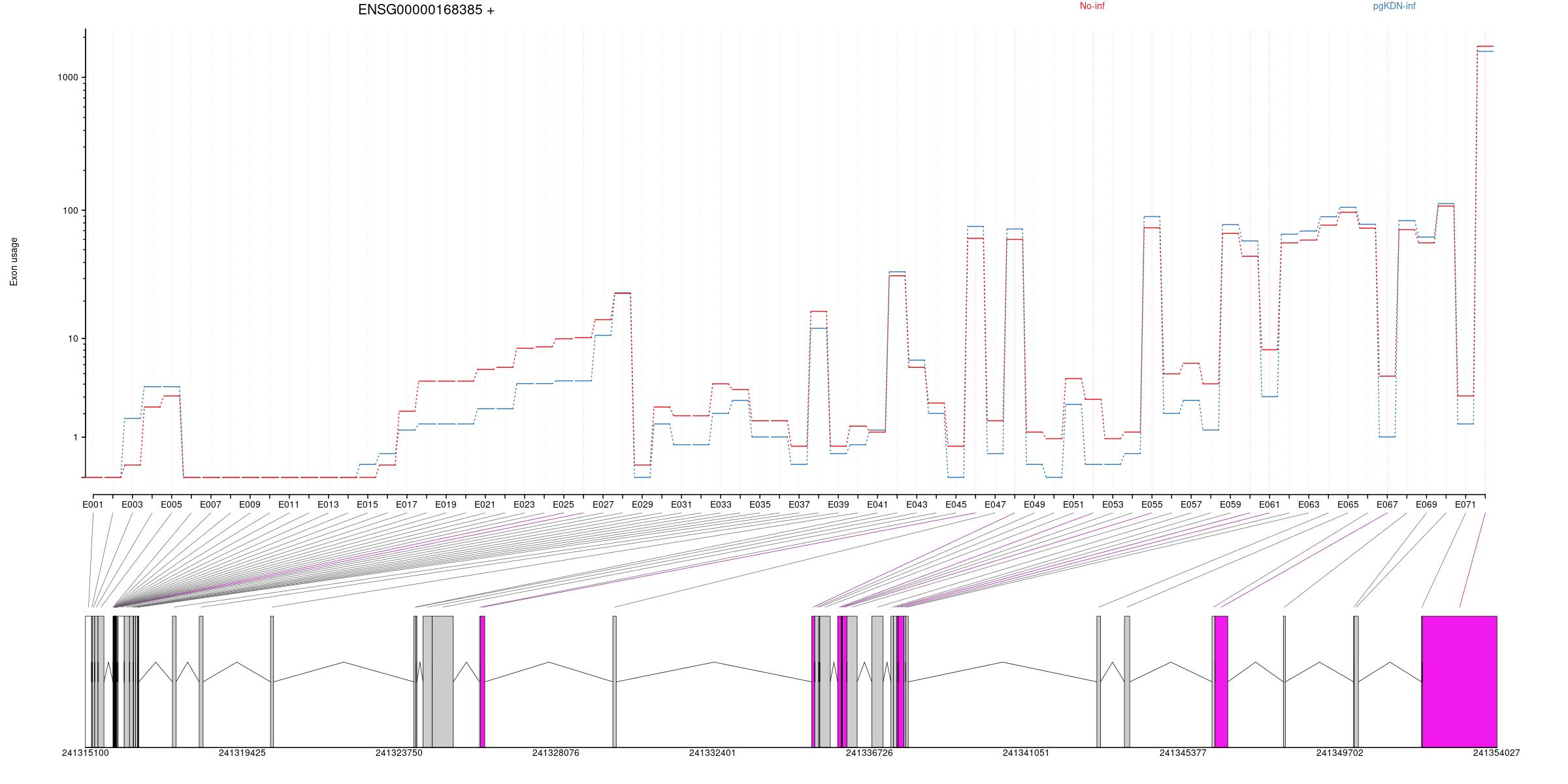Click the ENSG00000168385 gene title

426,10
